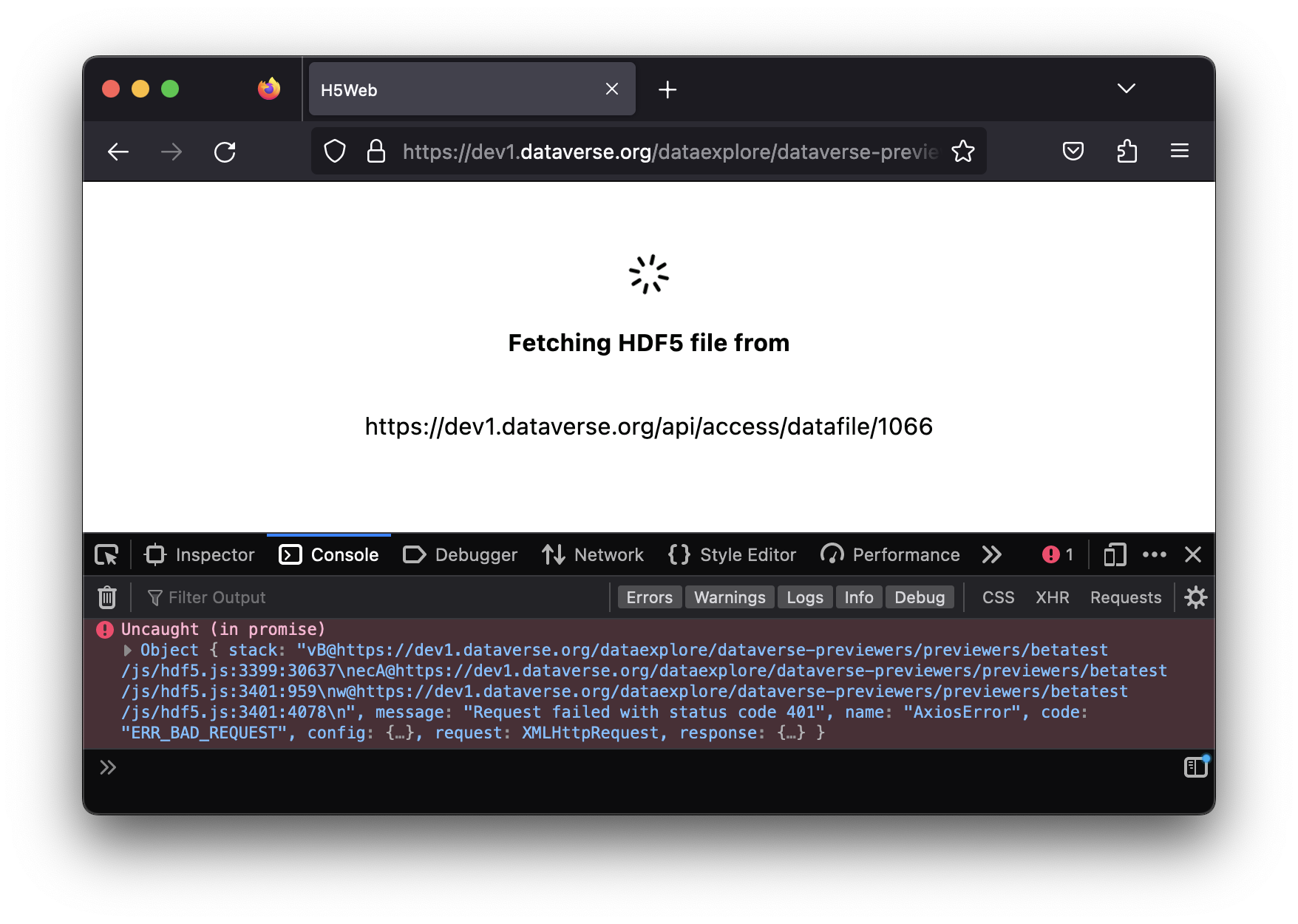Viewport: 1298px width, 924px height.
Task: Reload the current page
Action: (x=225, y=152)
